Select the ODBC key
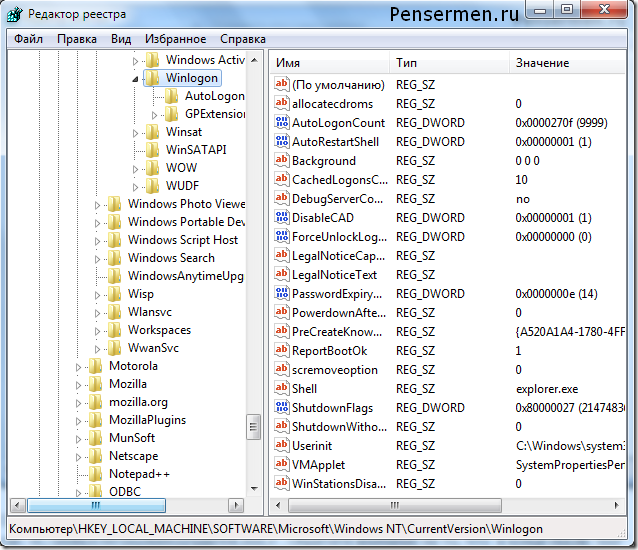The image size is (638, 550). tap(125, 491)
